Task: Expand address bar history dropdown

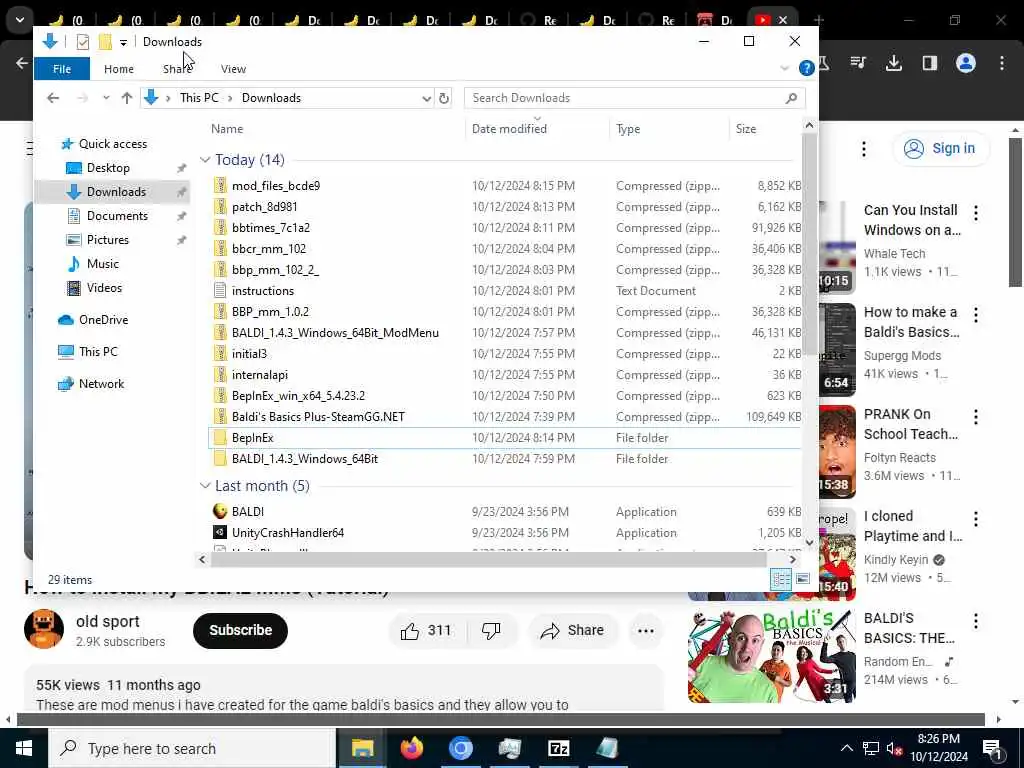Action: (x=426, y=98)
